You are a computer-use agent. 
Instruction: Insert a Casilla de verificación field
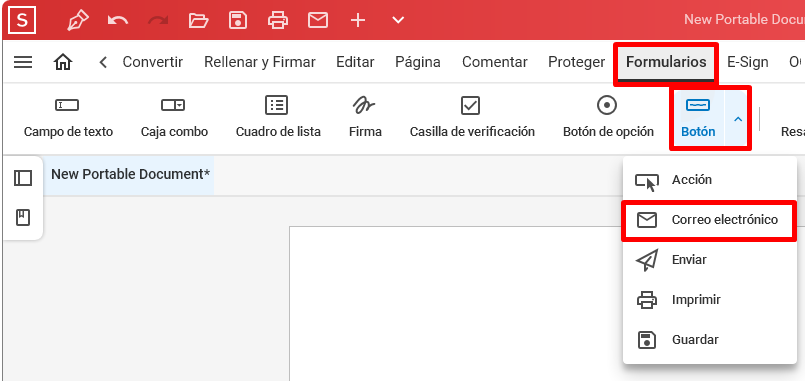tap(472, 118)
